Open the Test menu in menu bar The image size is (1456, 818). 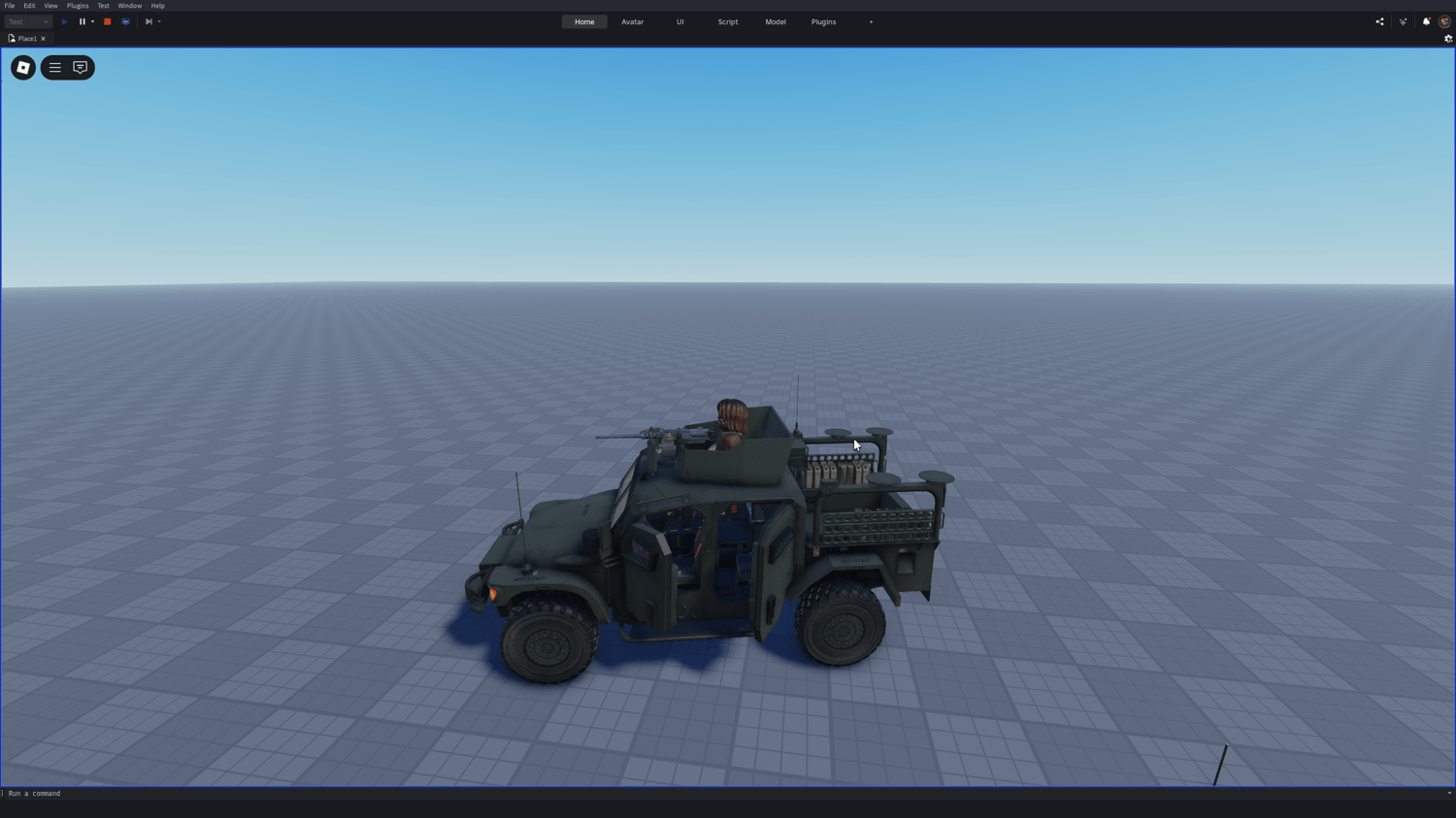[x=103, y=6]
